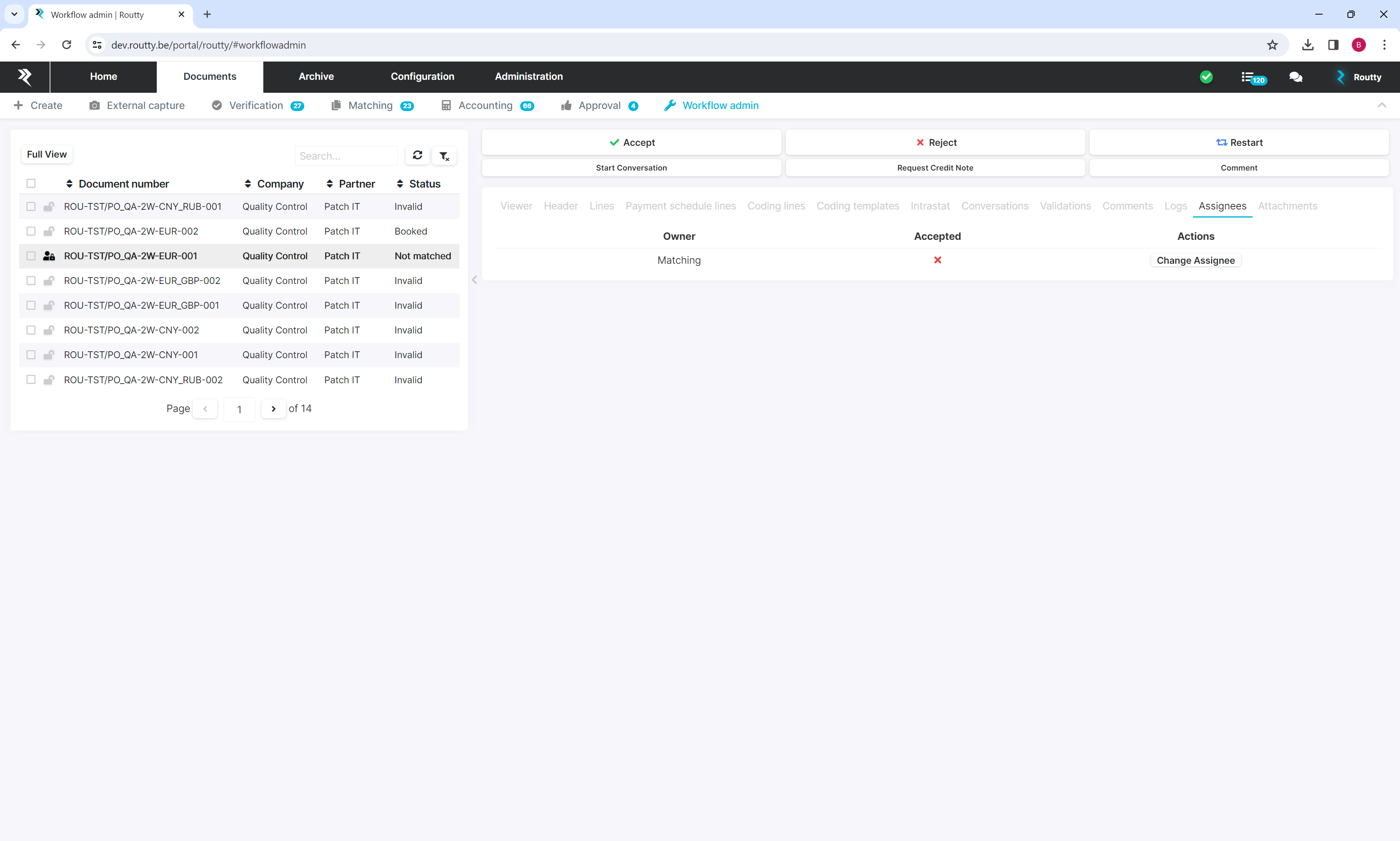This screenshot has width=1400, height=841.
Task: Toggle the select-all documents checkbox
Action: (x=31, y=184)
